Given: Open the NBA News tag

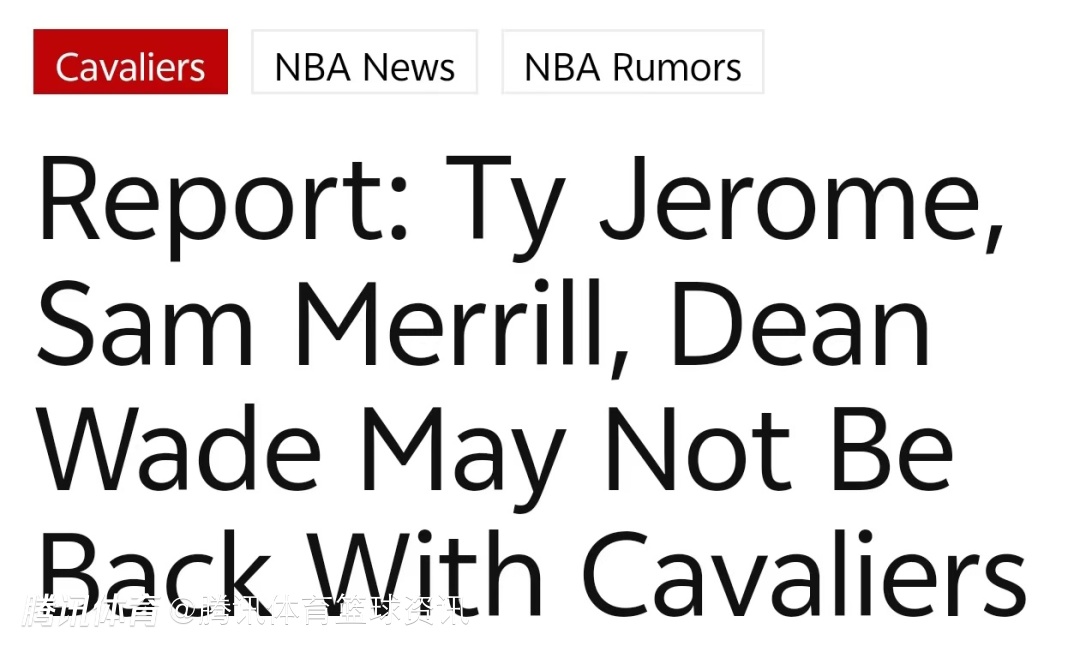Looking at the screenshot, I should (364, 62).
